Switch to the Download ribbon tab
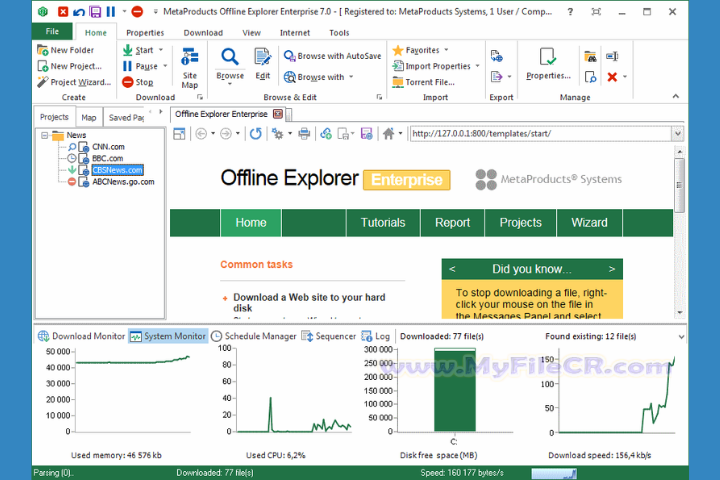720x480 pixels. [203, 33]
